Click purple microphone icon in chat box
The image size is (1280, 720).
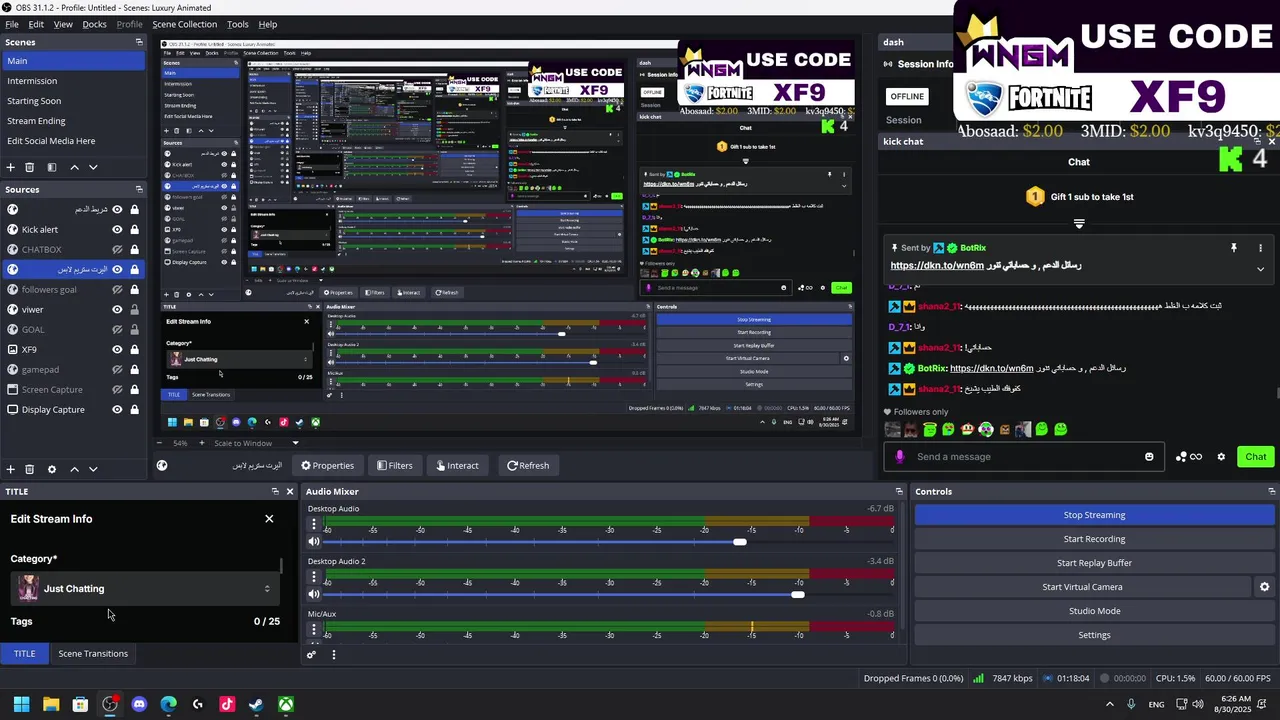(900, 457)
